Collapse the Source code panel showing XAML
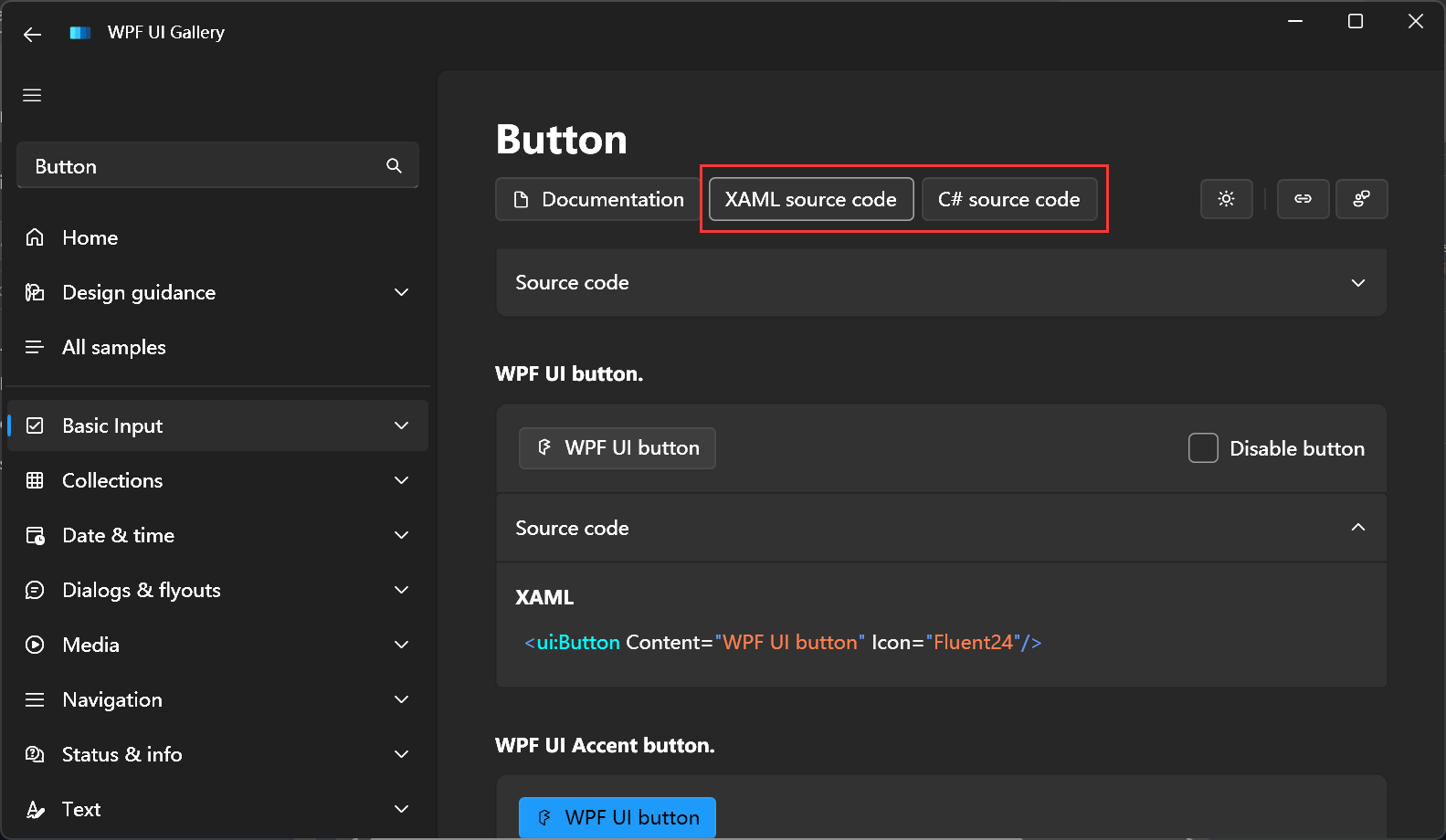The image size is (1446, 840). 1357,528
